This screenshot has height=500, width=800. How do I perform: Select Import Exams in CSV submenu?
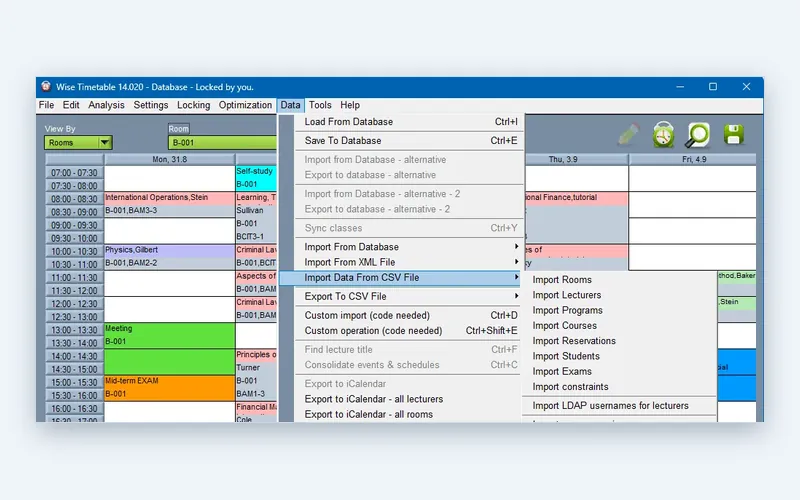tap(620, 371)
